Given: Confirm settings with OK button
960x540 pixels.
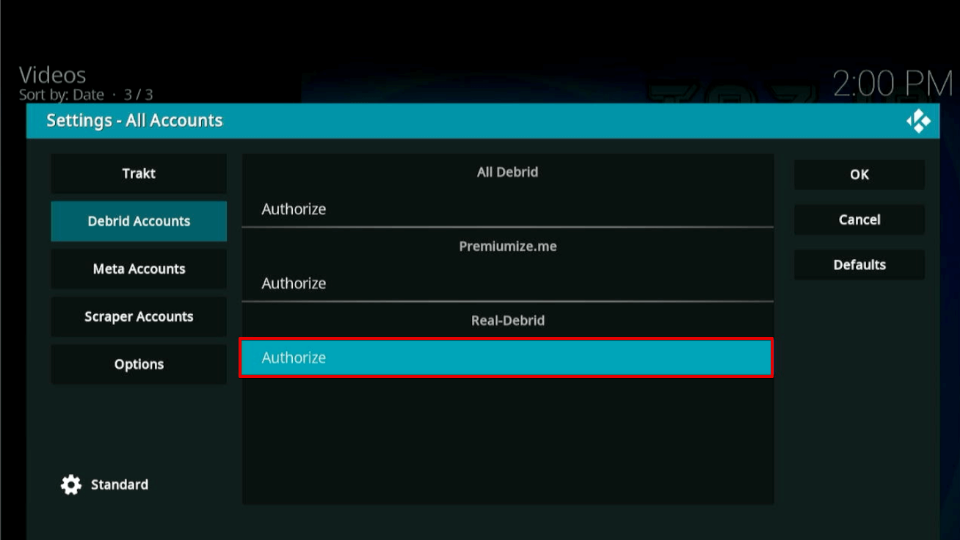Looking at the screenshot, I should click(x=860, y=174).
